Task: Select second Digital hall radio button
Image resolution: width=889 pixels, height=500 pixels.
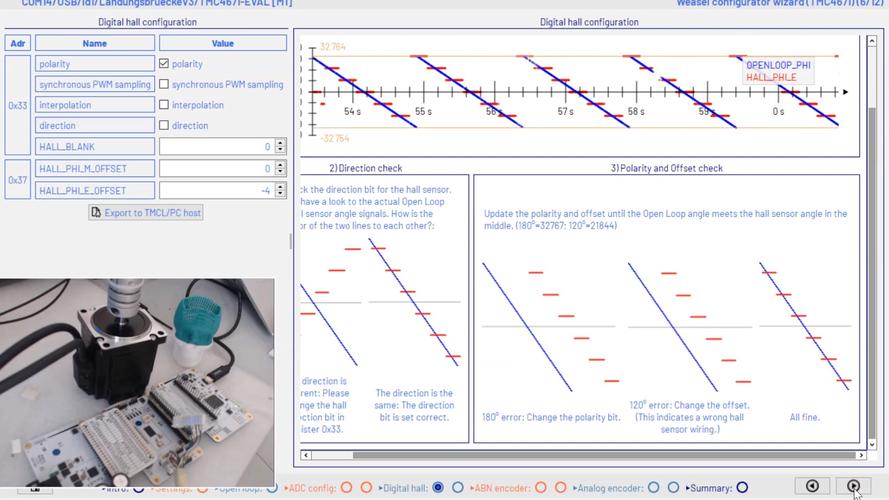Action: [x=458, y=488]
